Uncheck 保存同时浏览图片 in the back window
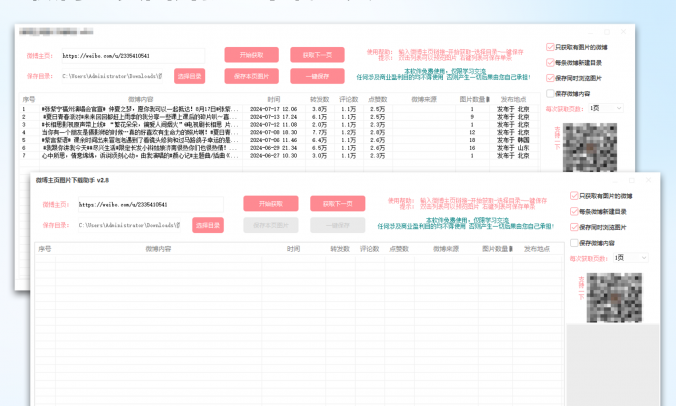The height and width of the screenshot is (406, 676). click(551, 77)
